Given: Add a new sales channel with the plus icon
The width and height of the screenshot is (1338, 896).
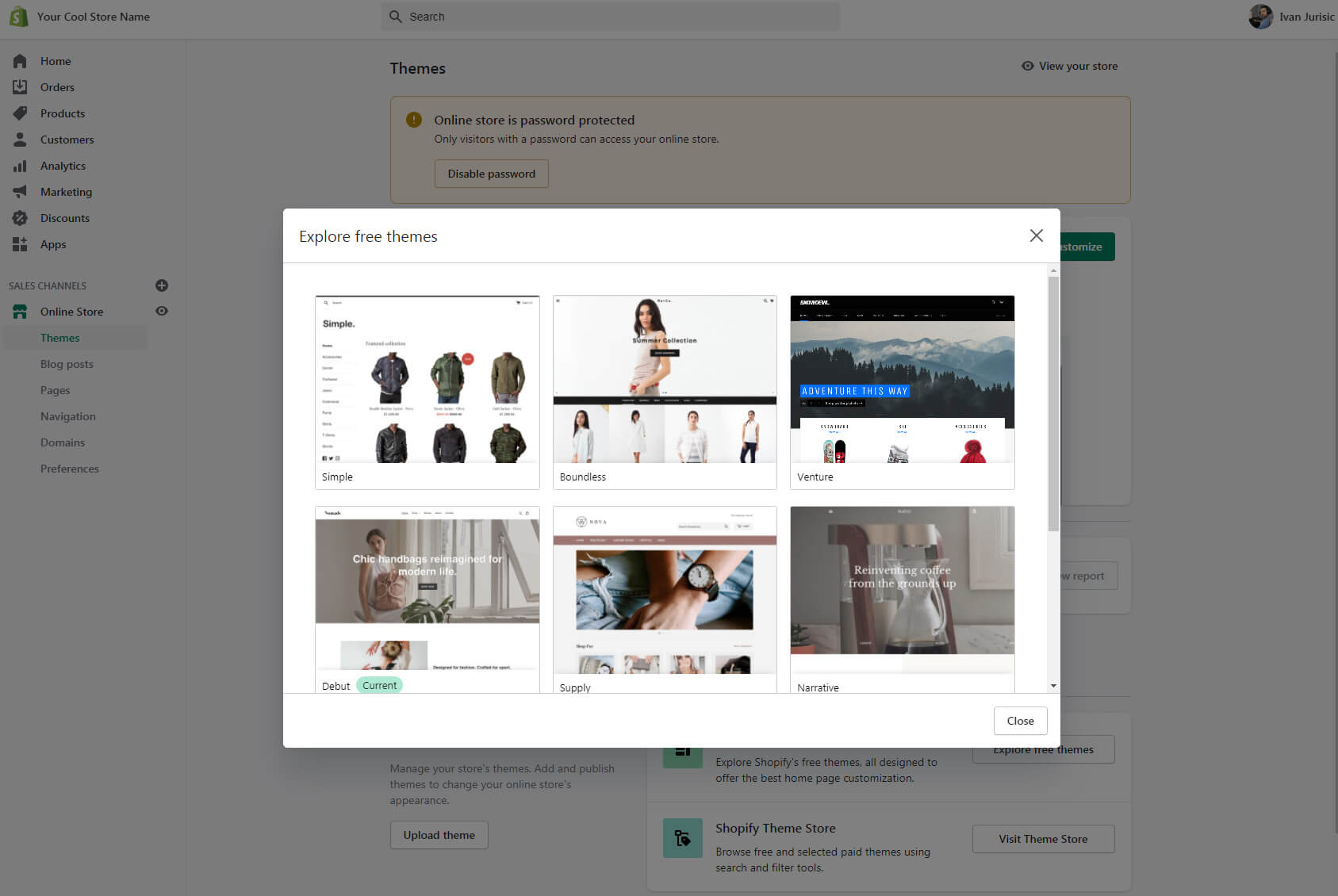Looking at the screenshot, I should 162,285.
